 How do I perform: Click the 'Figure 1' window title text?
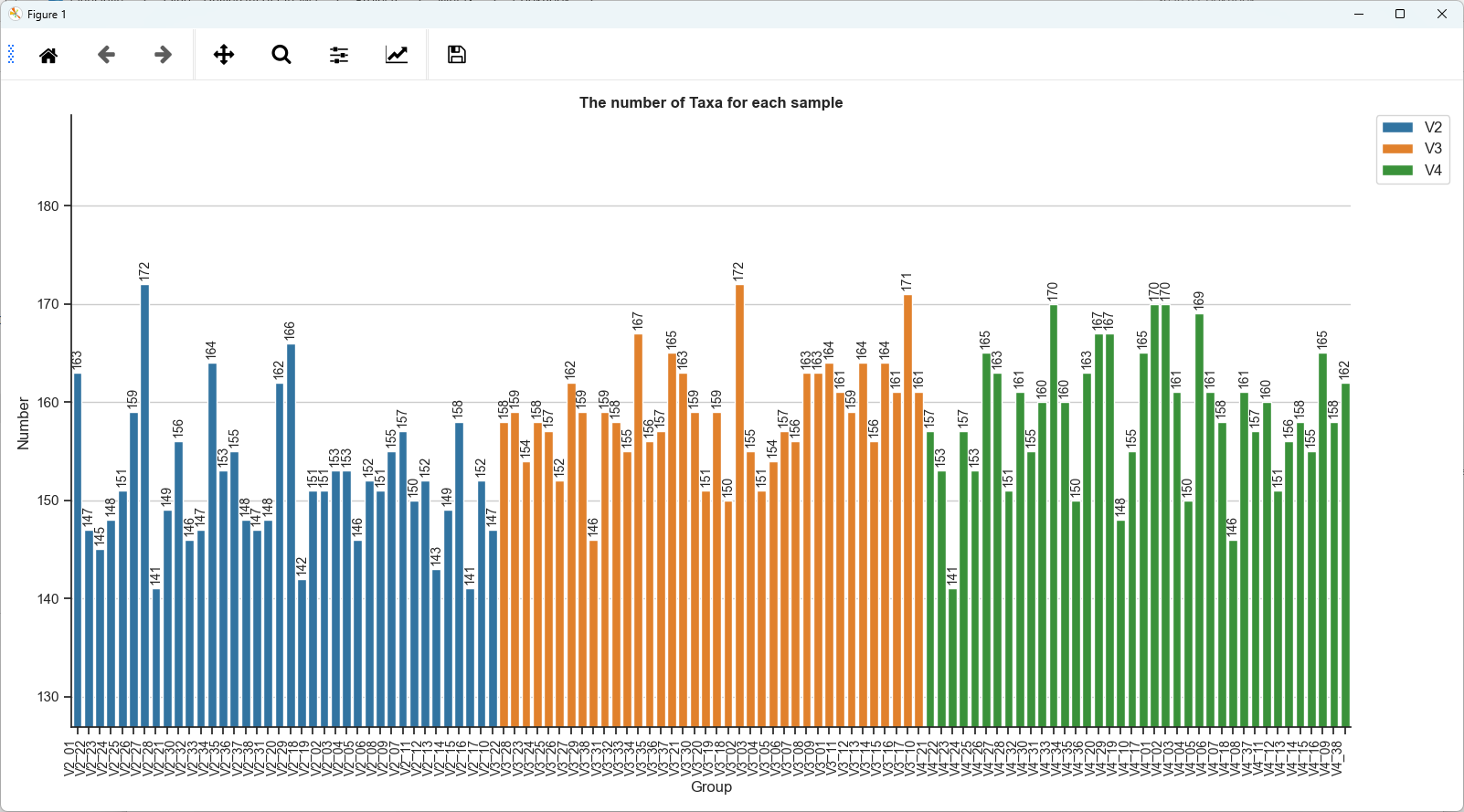pos(47,15)
